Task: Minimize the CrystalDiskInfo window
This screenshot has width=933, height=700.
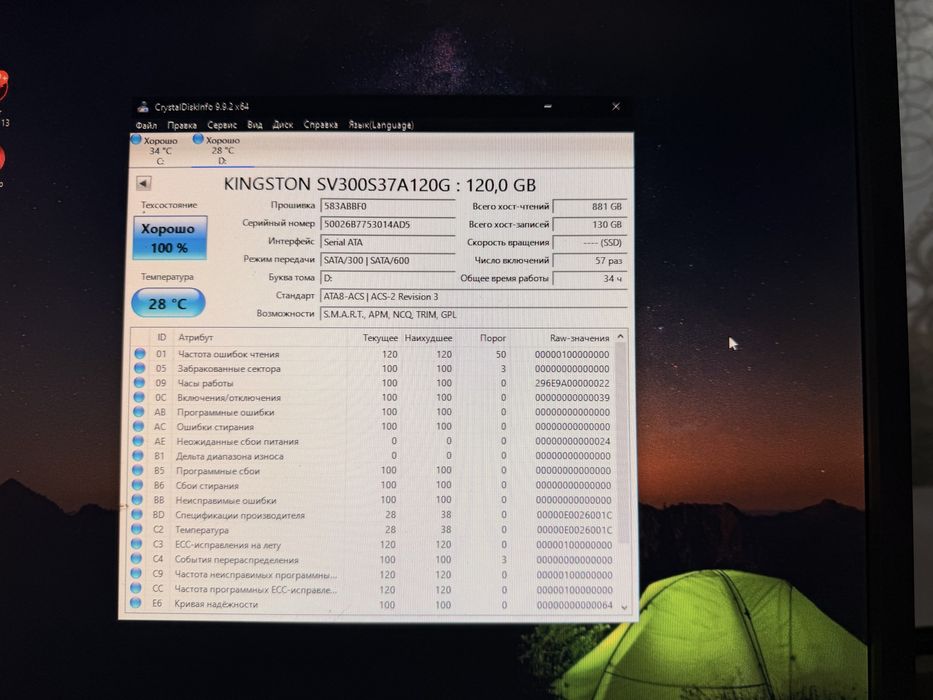Action: tap(547, 107)
